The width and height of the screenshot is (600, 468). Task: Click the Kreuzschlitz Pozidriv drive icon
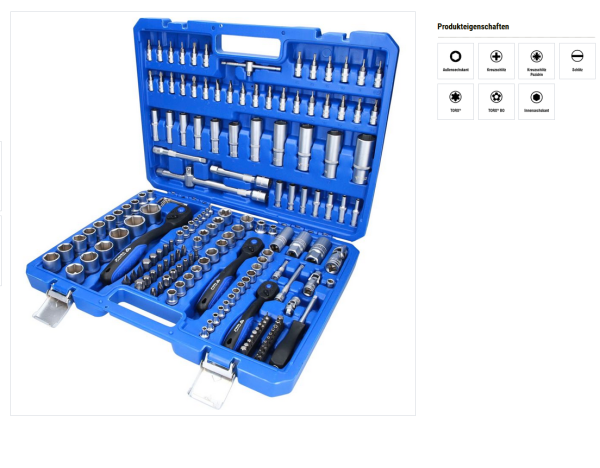[536, 57]
